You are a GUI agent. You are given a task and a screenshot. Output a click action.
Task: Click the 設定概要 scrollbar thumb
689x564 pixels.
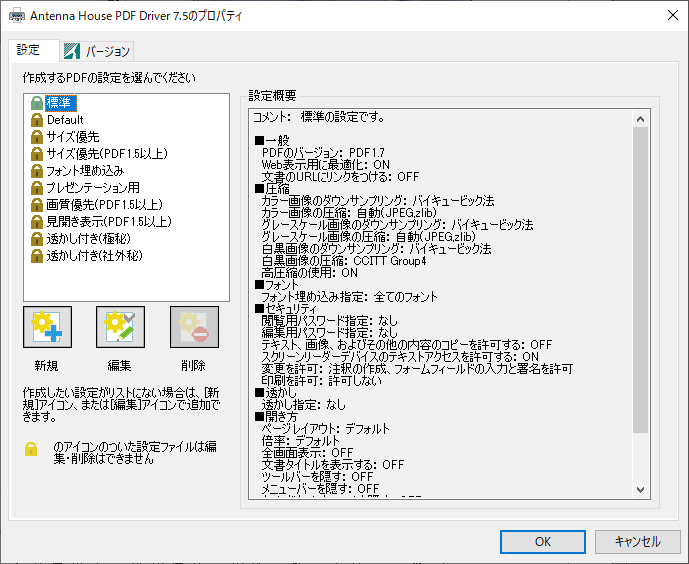click(x=641, y=280)
